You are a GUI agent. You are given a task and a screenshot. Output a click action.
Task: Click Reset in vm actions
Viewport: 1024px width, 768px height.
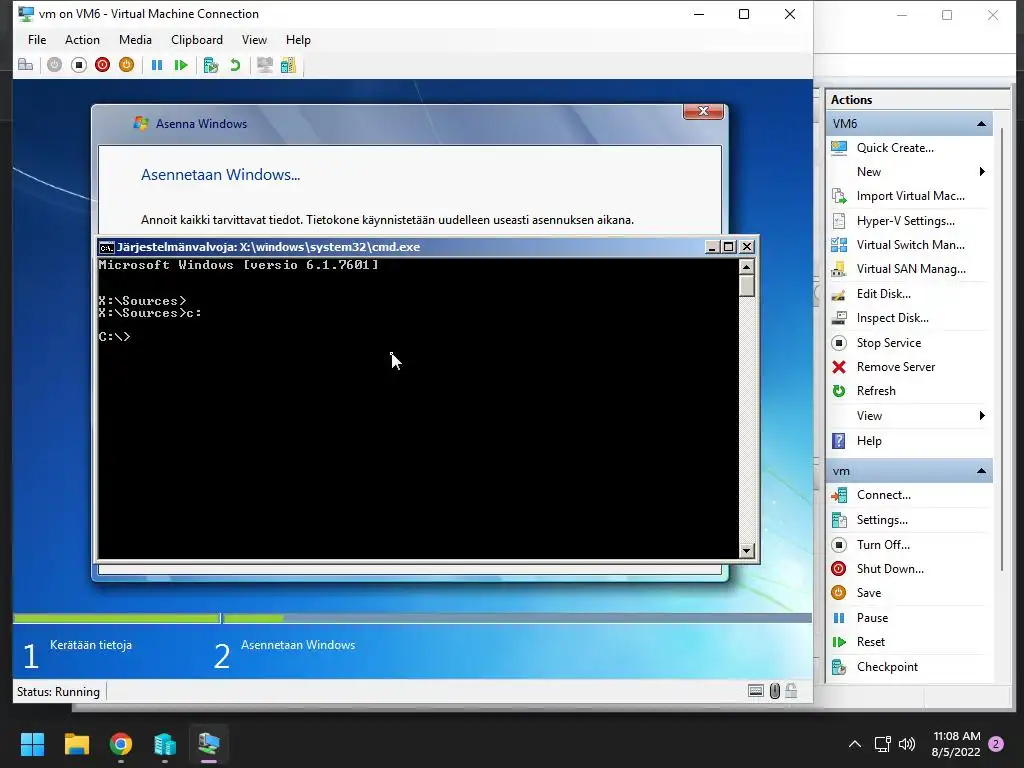click(871, 642)
